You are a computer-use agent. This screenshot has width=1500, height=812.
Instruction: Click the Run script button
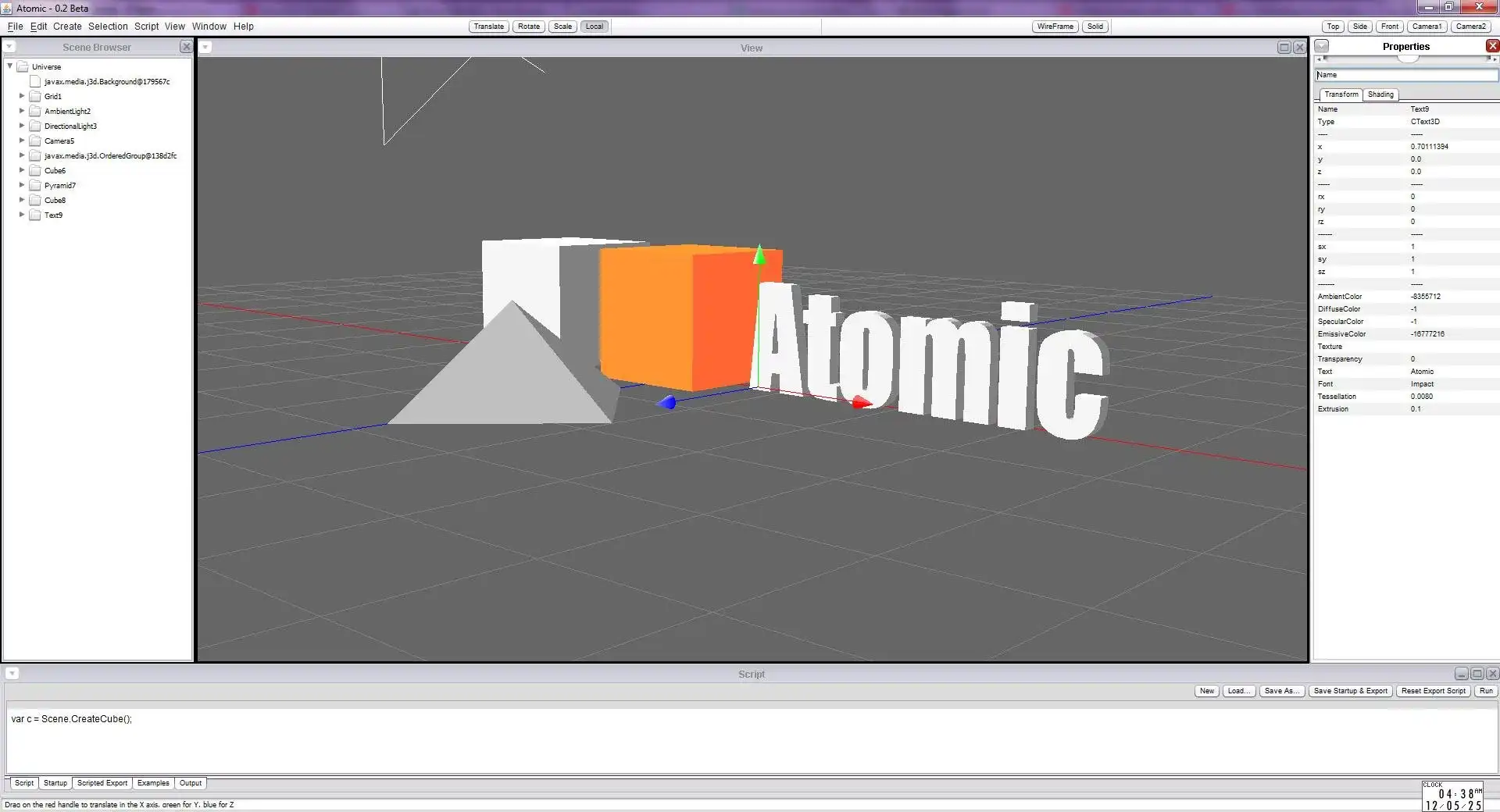1486,691
